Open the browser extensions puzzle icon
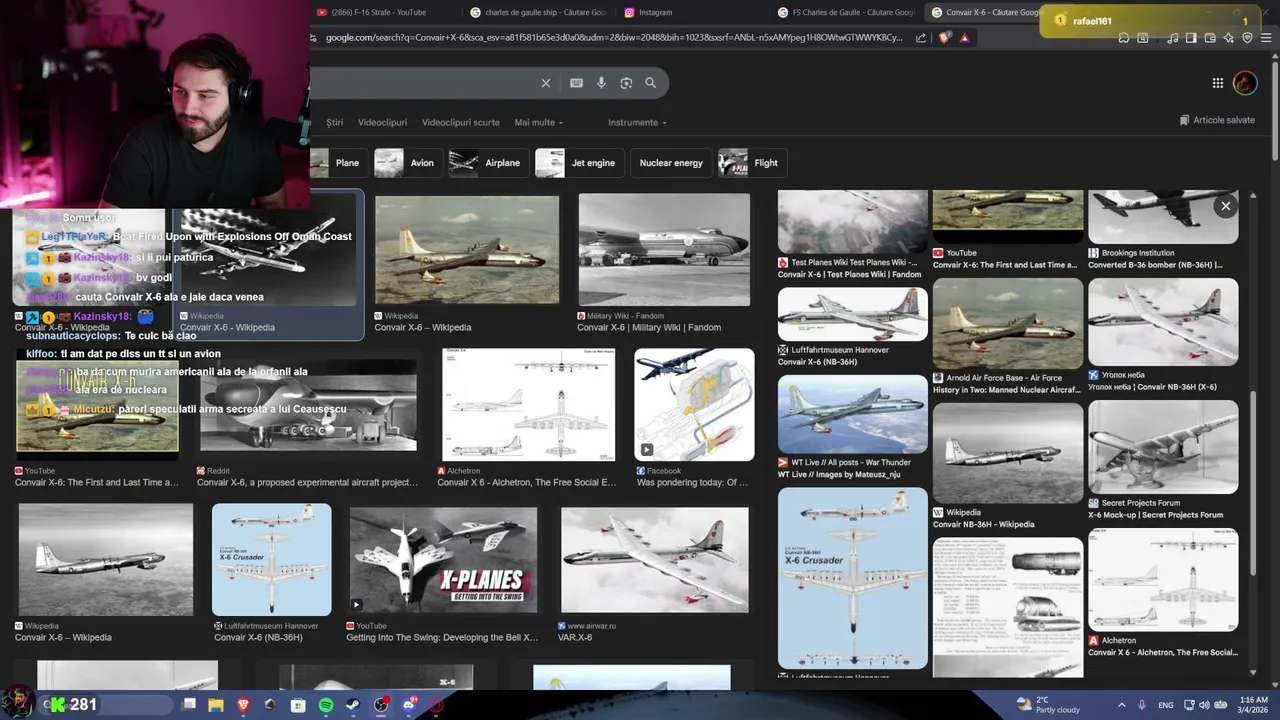The width and height of the screenshot is (1280, 720). [x=1124, y=38]
